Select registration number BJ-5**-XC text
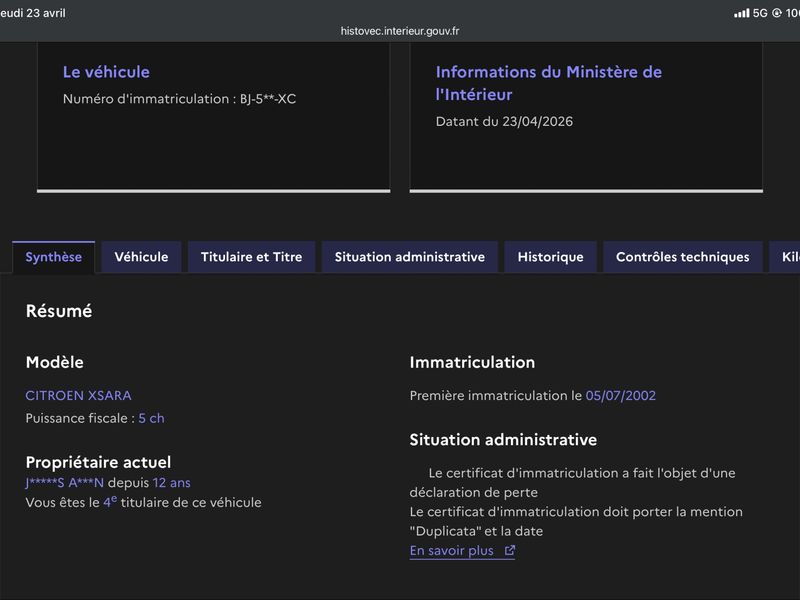The width and height of the screenshot is (800, 600). click(x=268, y=99)
